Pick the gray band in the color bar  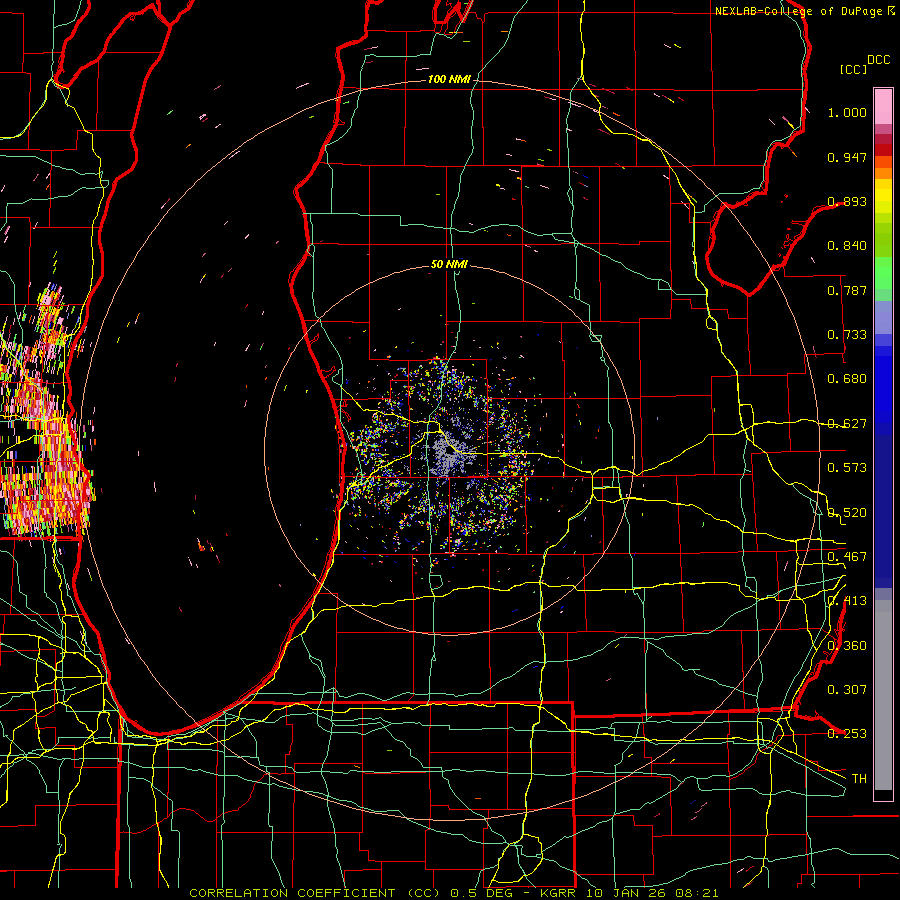(x=883, y=695)
